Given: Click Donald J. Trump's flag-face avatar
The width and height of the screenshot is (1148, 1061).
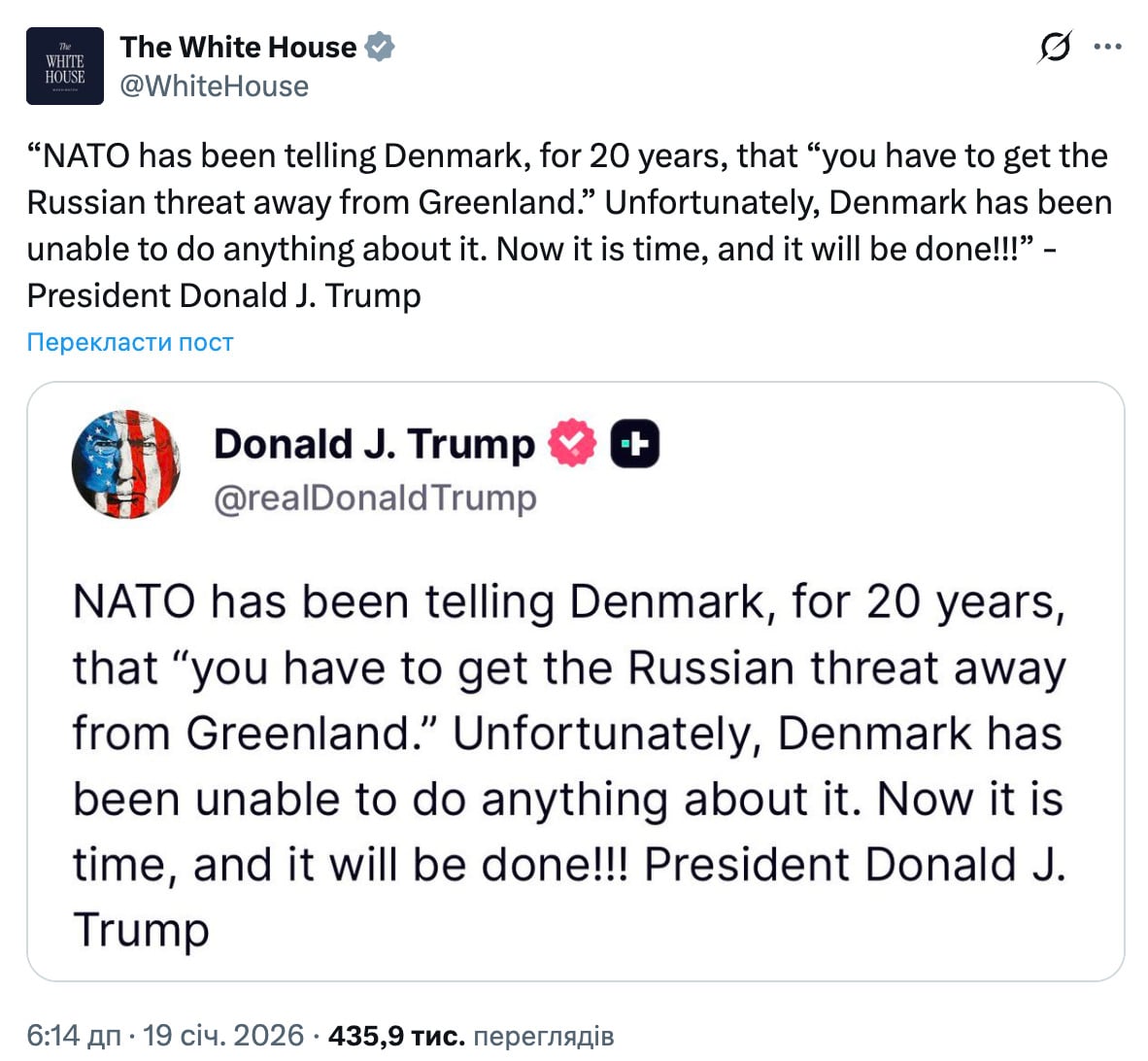Looking at the screenshot, I should [126, 463].
